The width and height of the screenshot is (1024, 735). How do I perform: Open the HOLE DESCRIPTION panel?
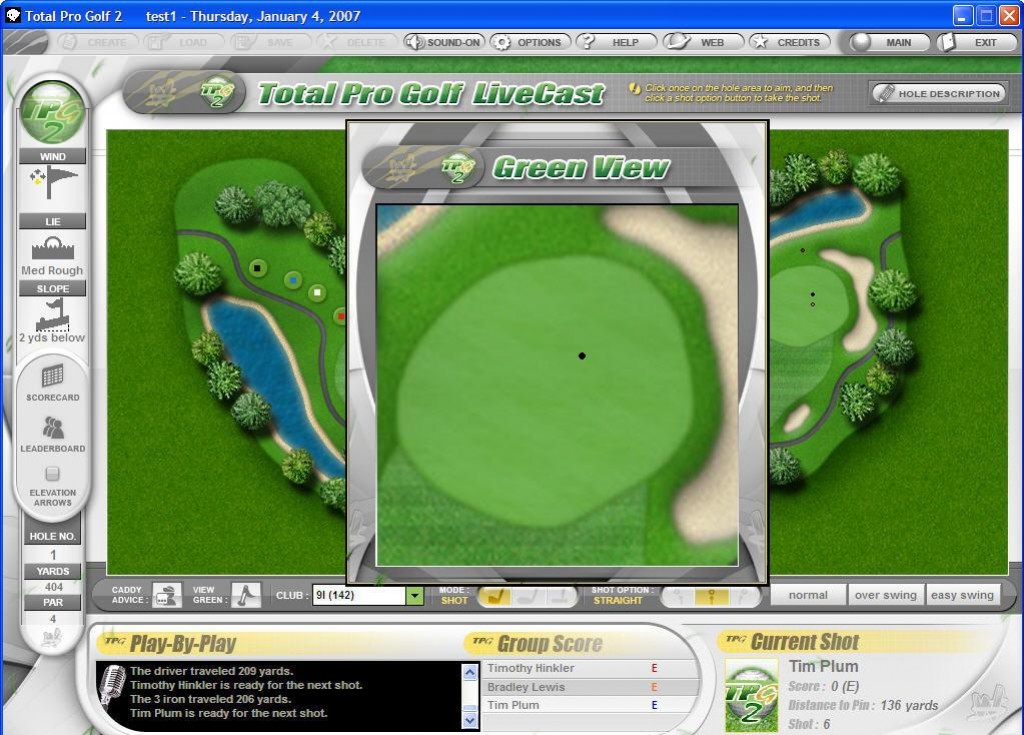click(938, 93)
